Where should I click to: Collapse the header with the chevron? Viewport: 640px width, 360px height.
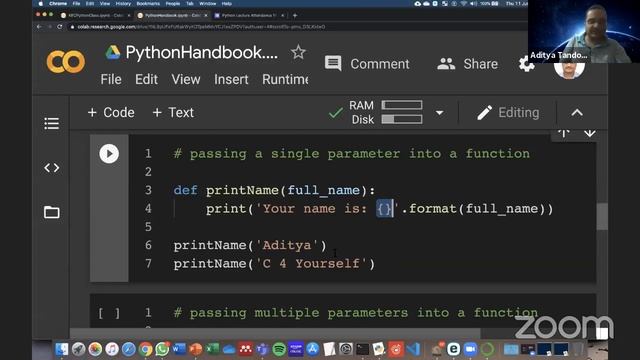click(577, 112)
